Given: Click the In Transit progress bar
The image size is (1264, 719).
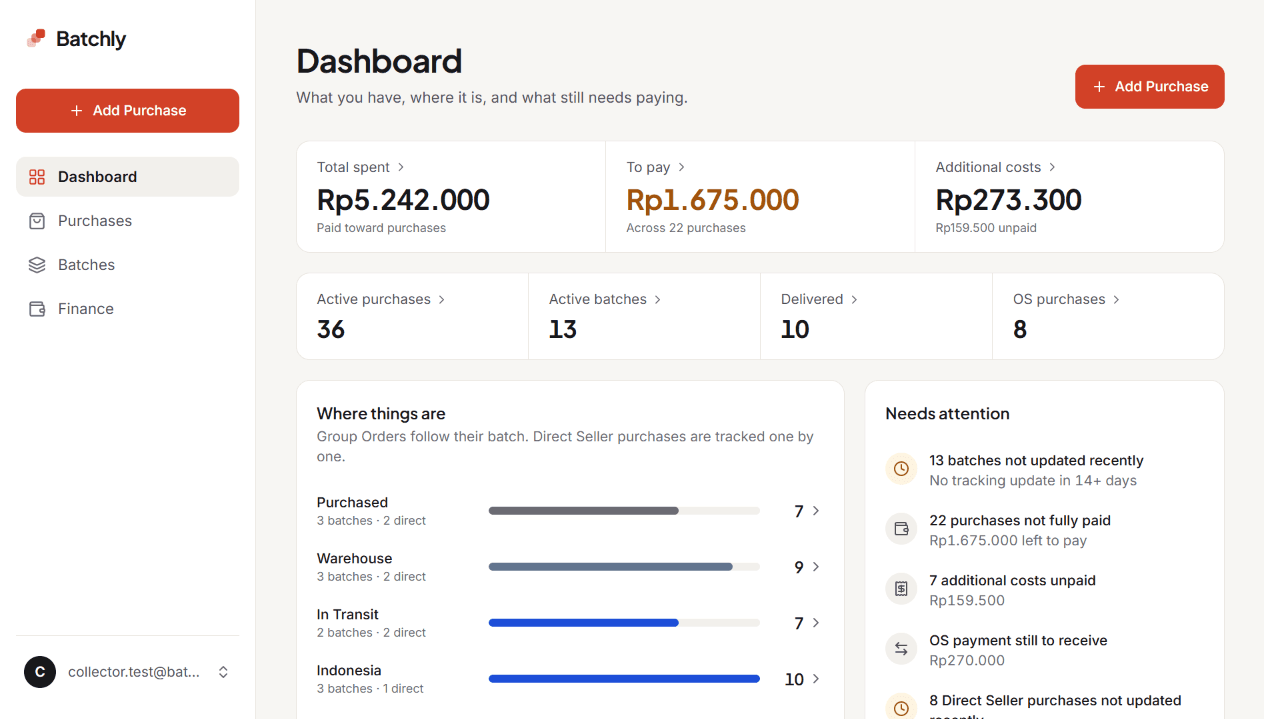Looking at the screenshot, I should tap(624, 623).
